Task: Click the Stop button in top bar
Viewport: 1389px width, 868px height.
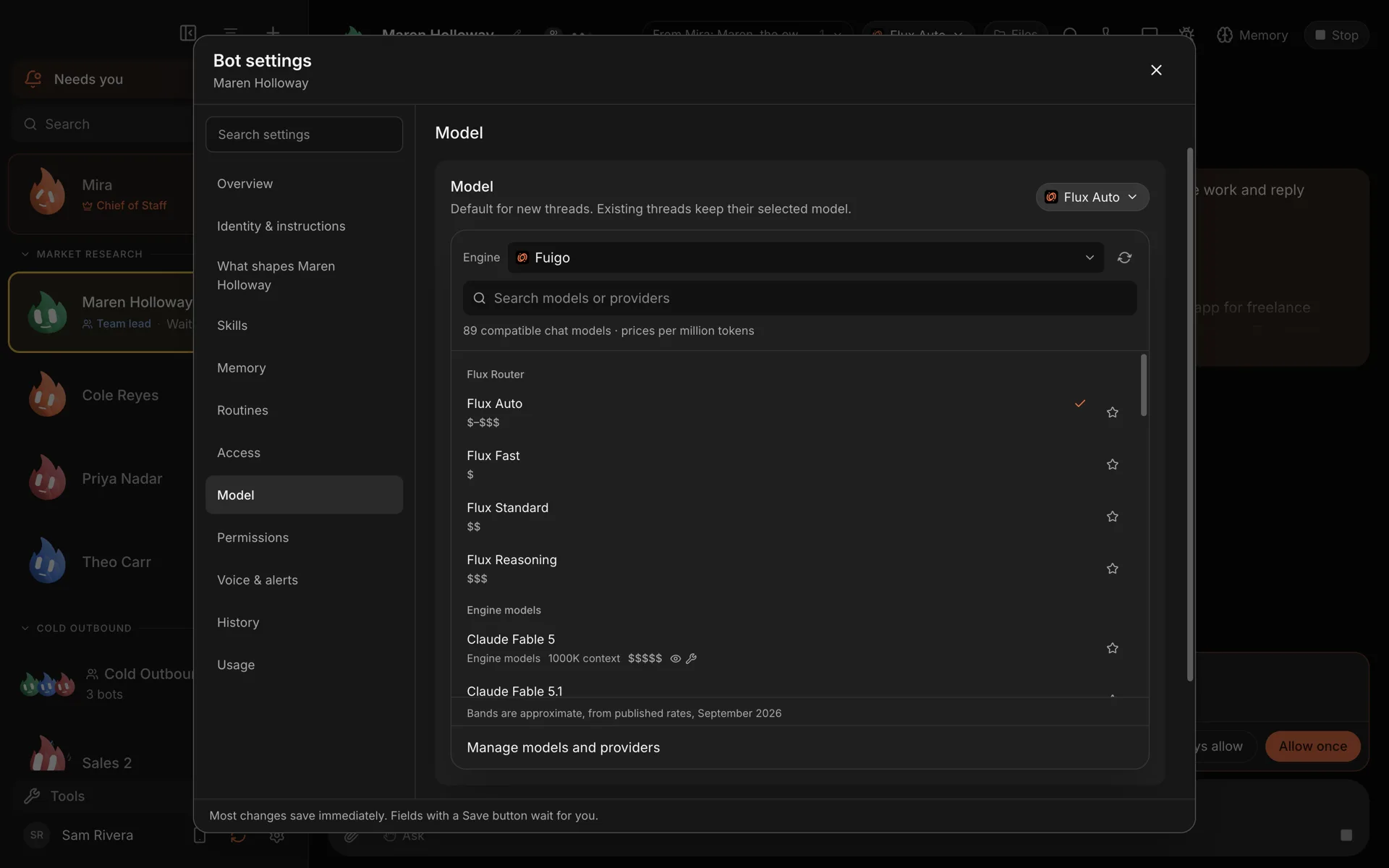Action: (x=1336, y=35)
